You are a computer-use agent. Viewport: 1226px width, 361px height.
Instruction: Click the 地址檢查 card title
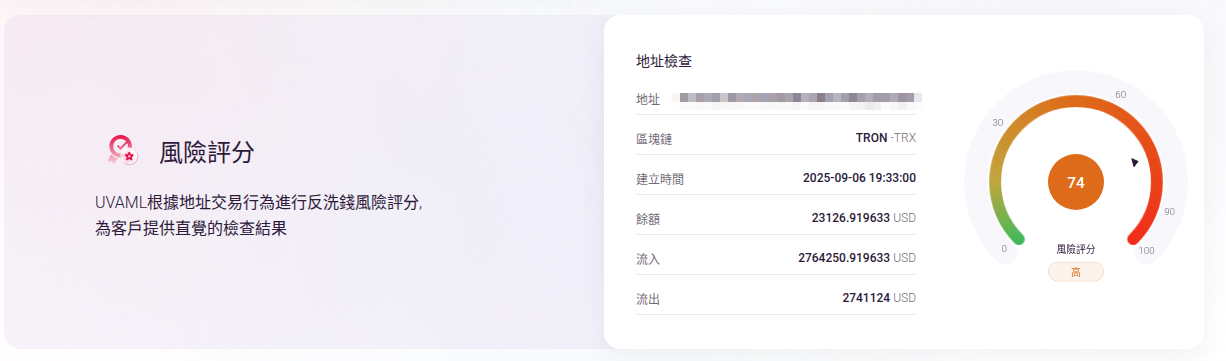(664, 61)
